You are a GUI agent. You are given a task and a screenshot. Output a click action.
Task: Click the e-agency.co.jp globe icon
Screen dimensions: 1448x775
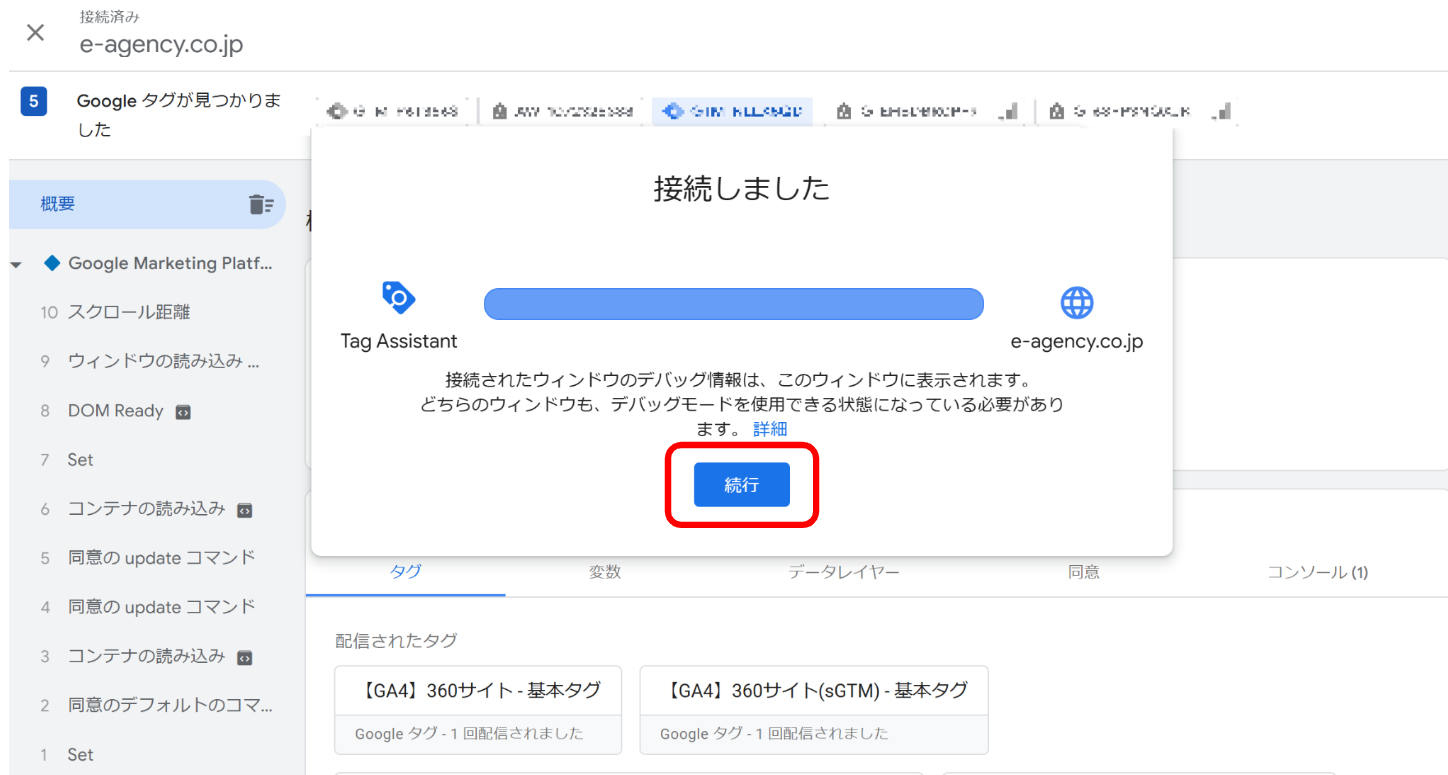[x=1077, y=302]
